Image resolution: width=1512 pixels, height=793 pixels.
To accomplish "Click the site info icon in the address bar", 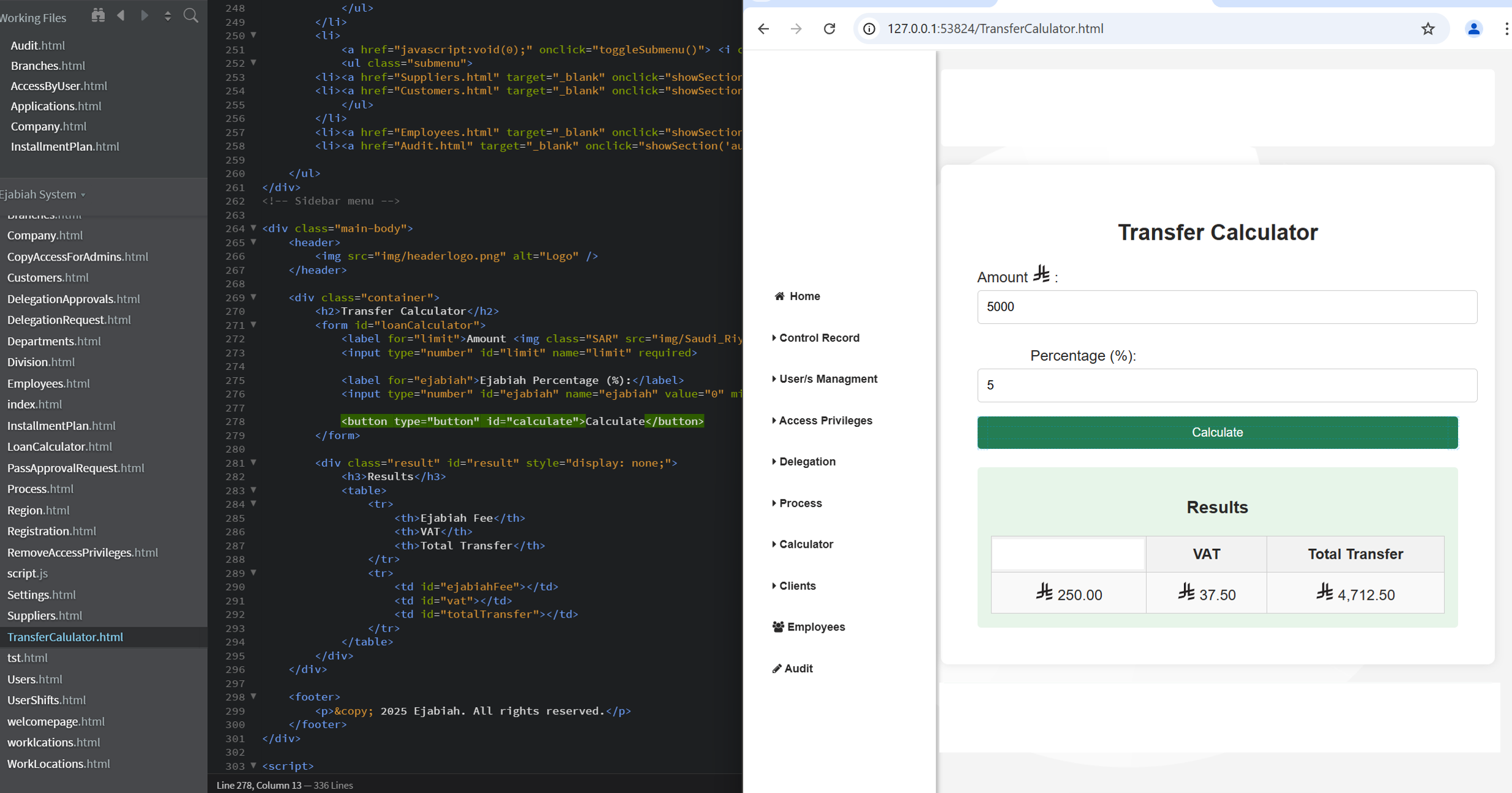I will (x=869, y=28).
